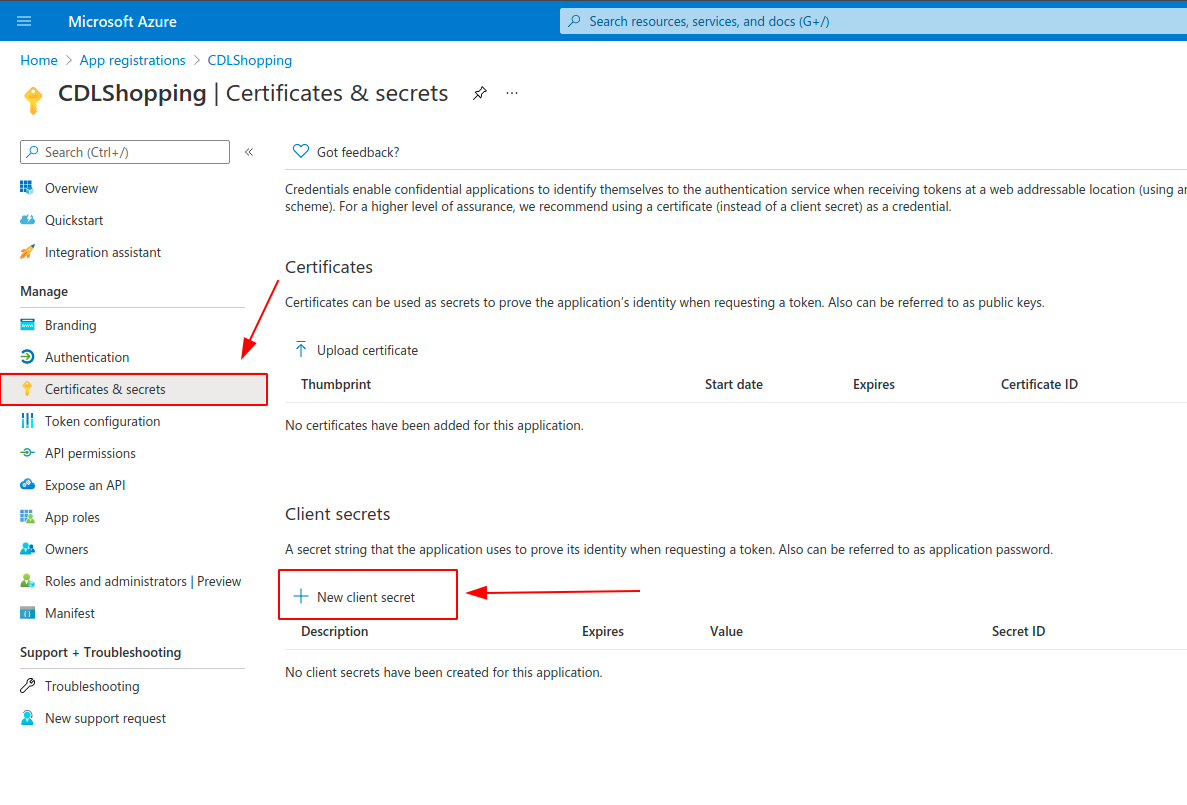Click the App roles icon
This screenshot has width=1187, height=805.
[x=27, y=517]
